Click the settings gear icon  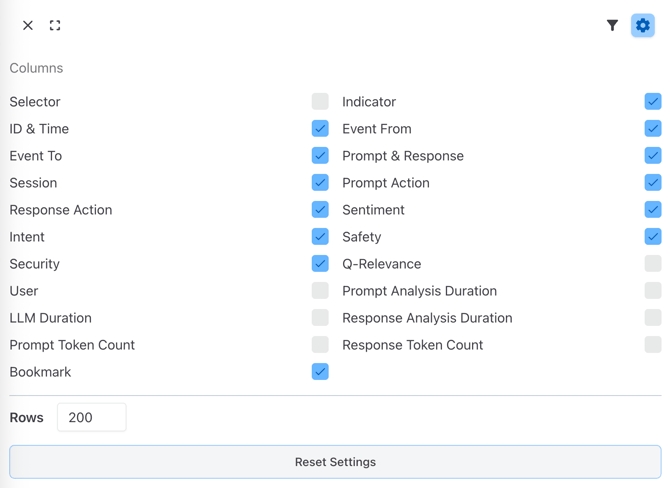[642, 26]
